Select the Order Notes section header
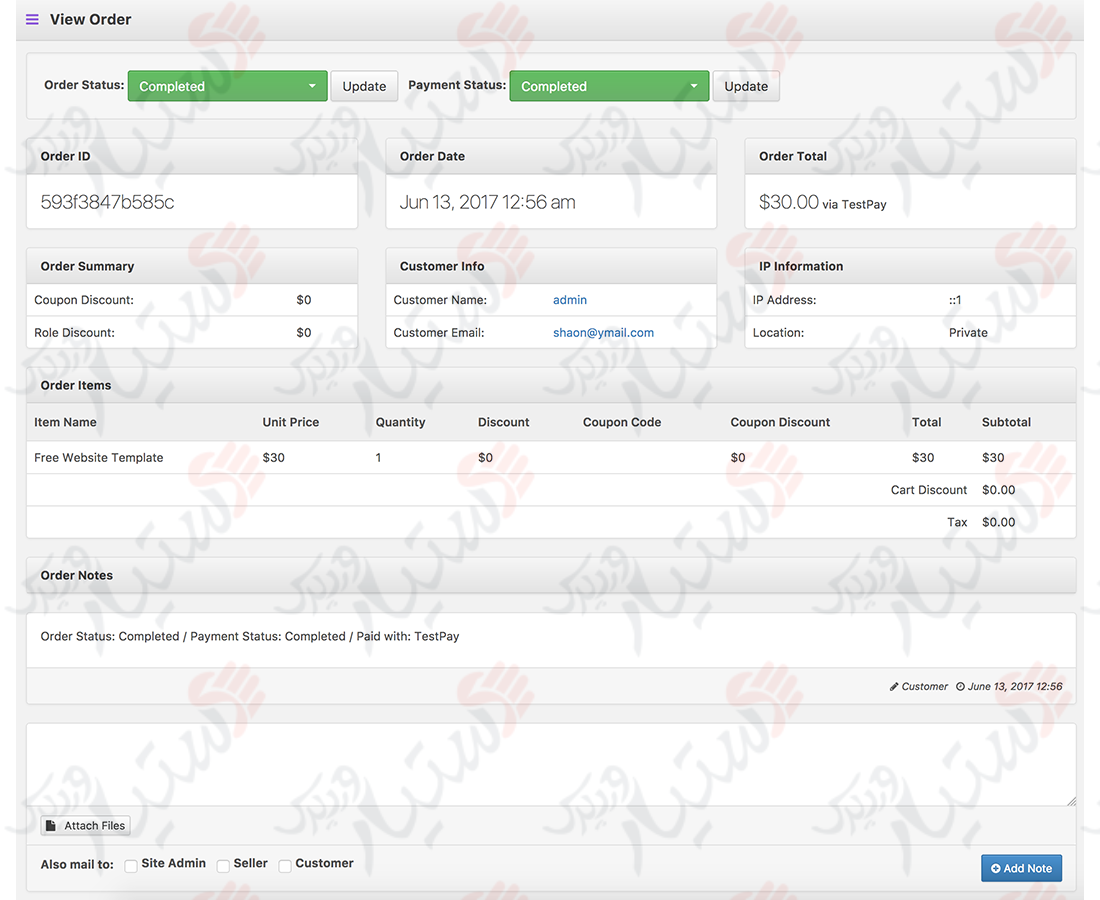Screen dimensions: 1100x900 pos(76,575)
